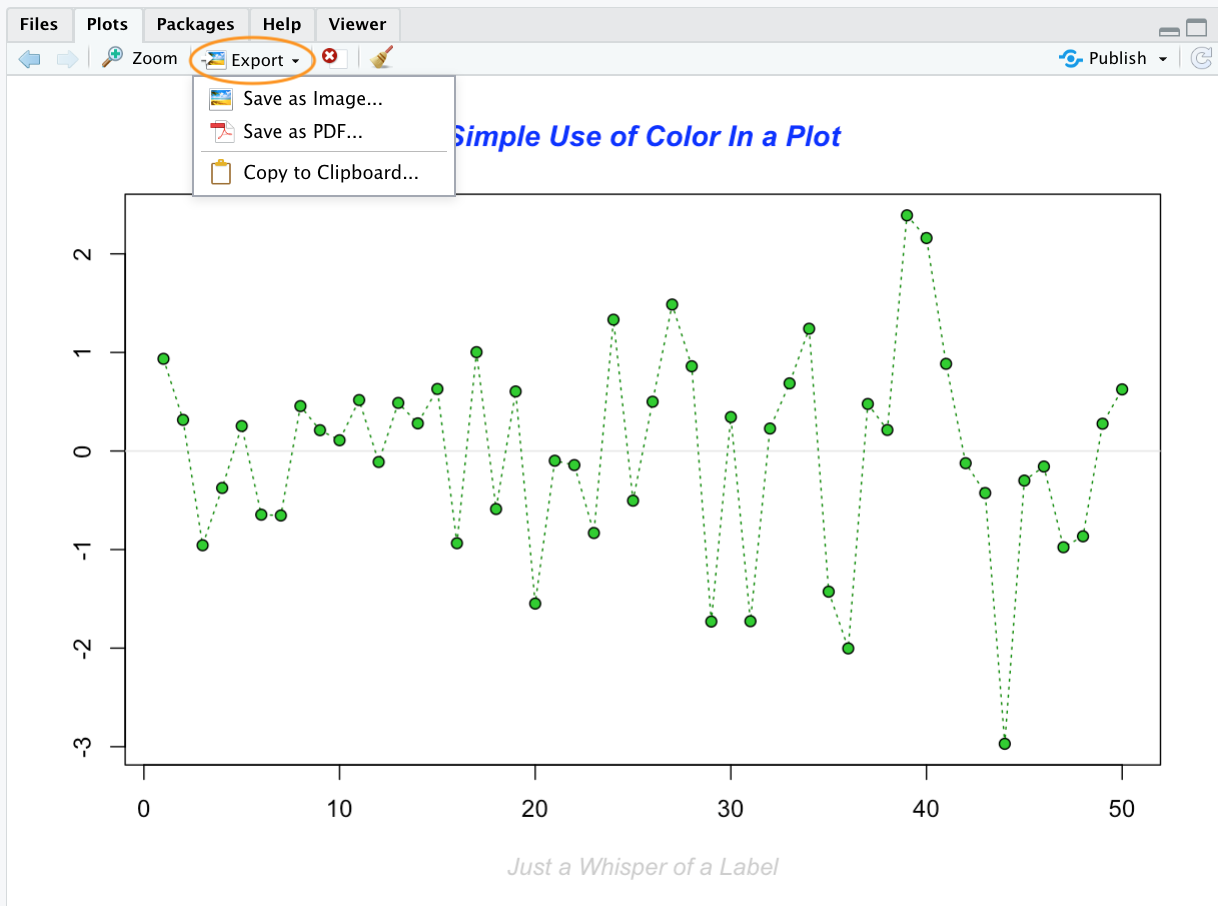Open the plot in Zoom window
Image resolution: width=1218 pixels, height=906 pixels.
(140, 59)
